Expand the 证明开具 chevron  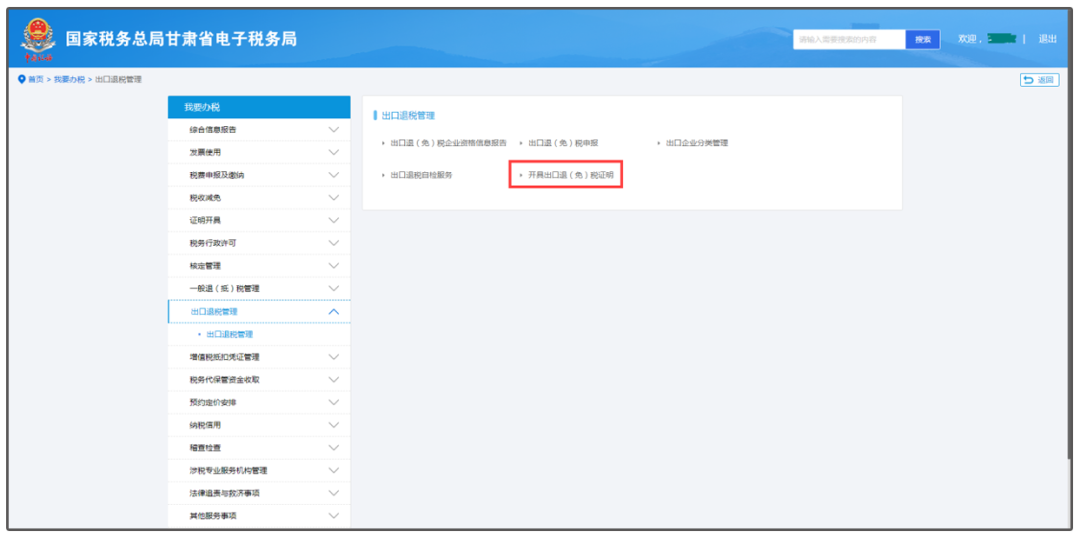[x=334, y=220]
